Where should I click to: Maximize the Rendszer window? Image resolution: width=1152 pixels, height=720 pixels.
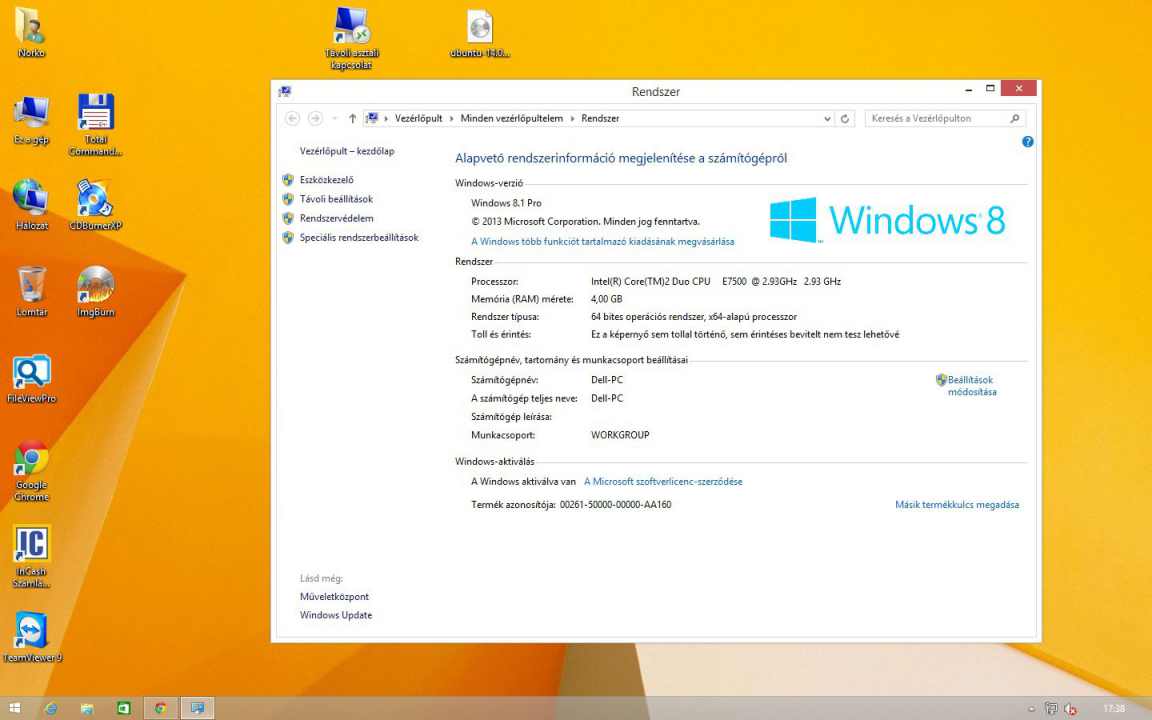(990, 89)
